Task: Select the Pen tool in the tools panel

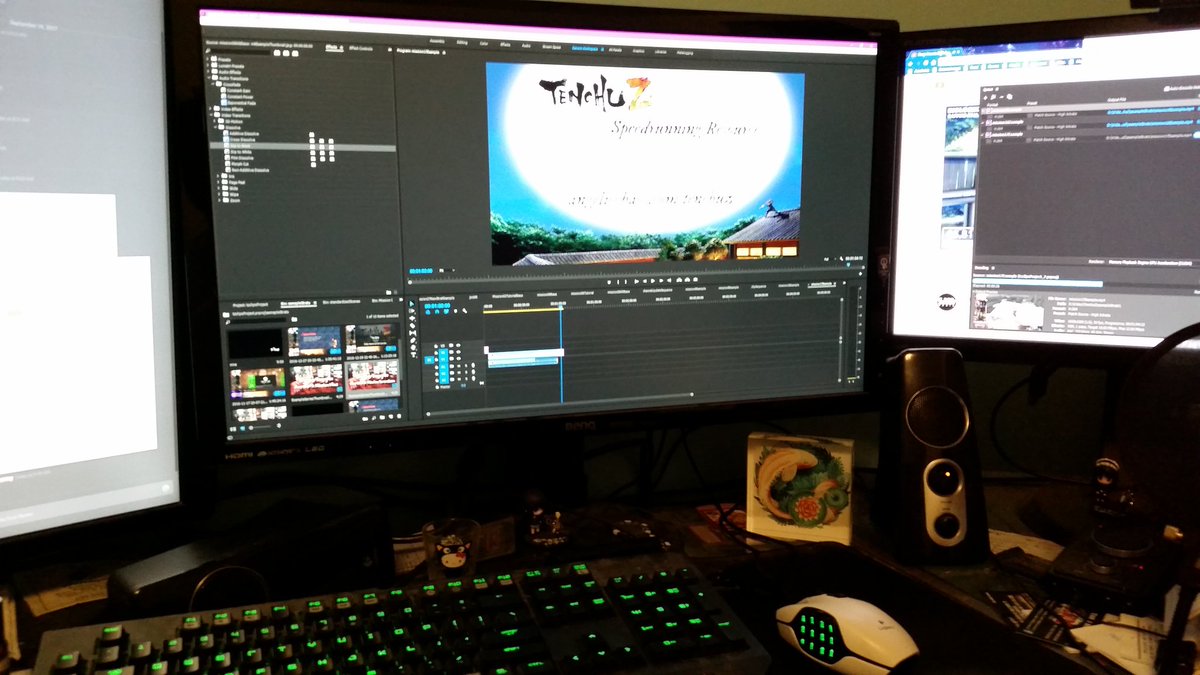Action: pyautogui.click(x=413, y=340)
